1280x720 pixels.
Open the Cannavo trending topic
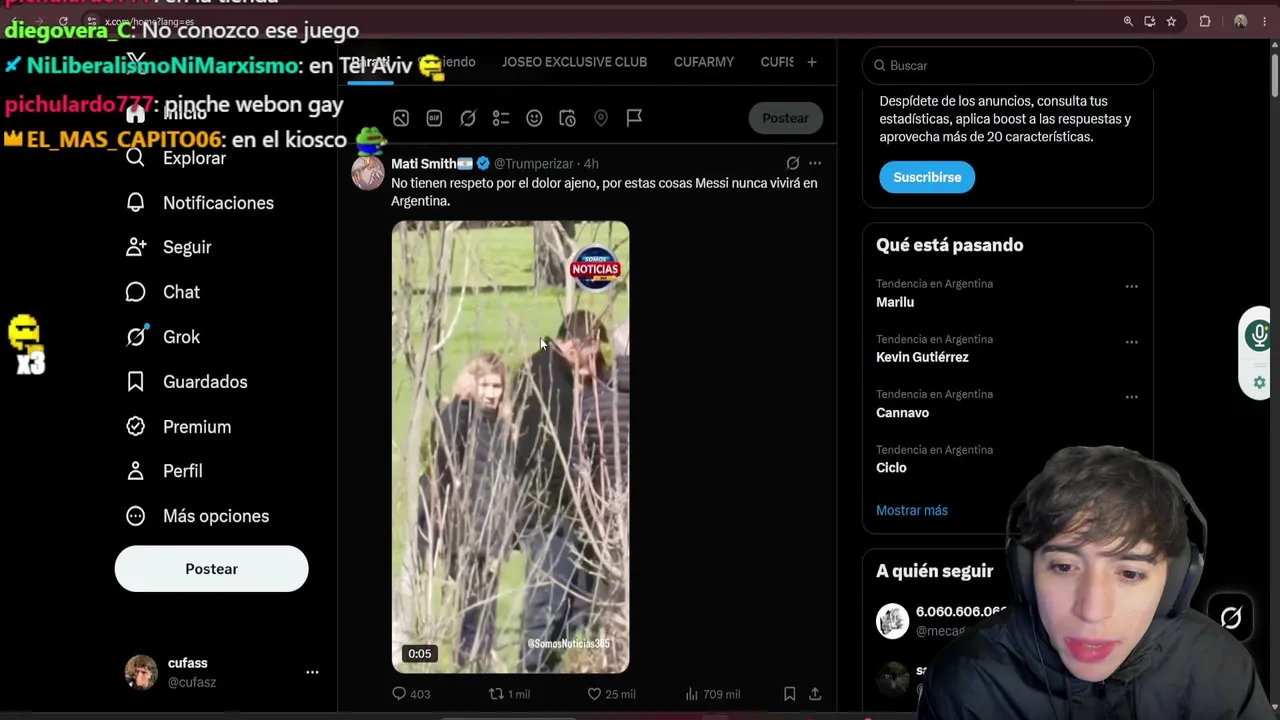903,412
